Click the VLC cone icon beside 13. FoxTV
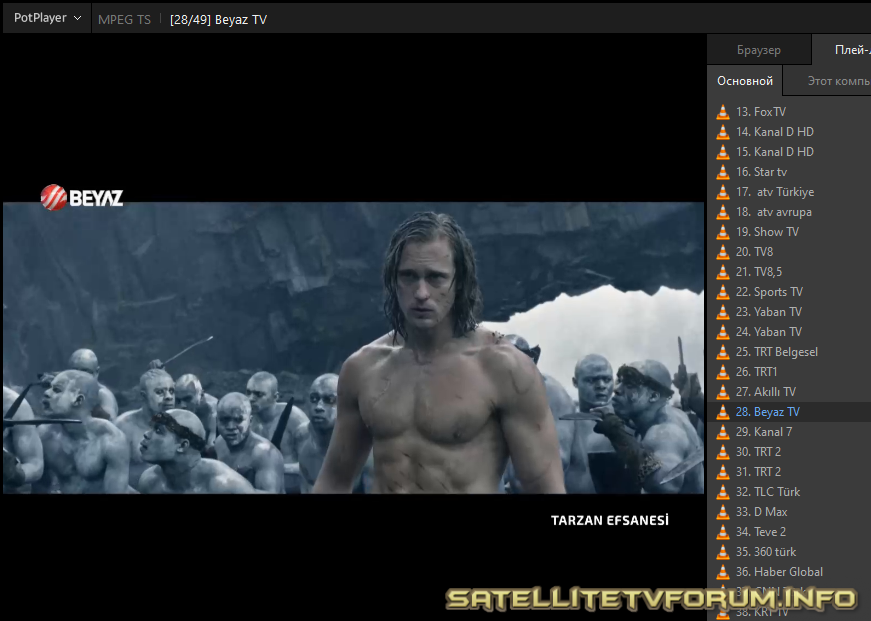The width and height of the screenshot is (871, 621). [723, 112]
